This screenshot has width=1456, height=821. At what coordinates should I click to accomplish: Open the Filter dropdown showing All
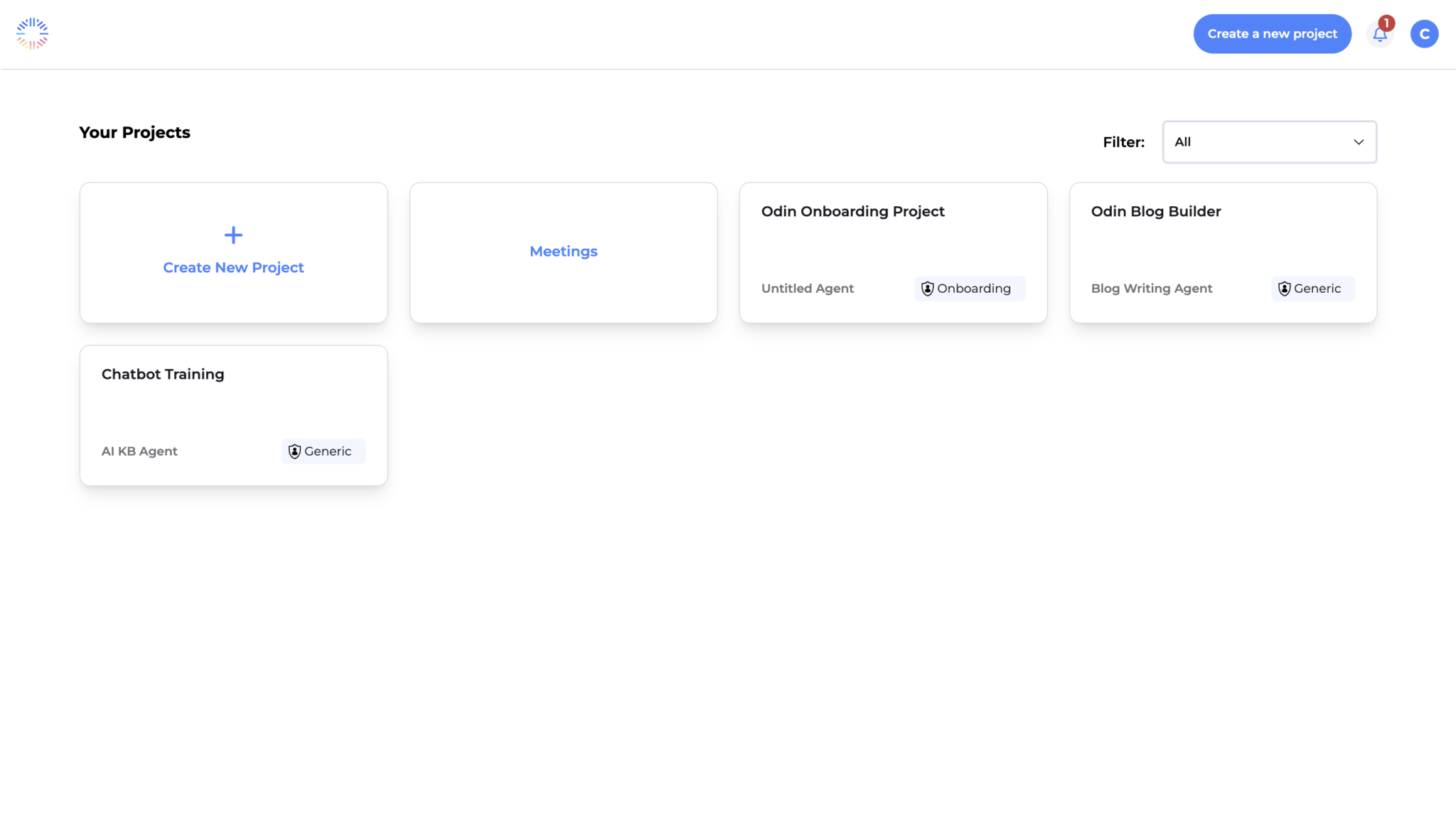(1268, 141)
